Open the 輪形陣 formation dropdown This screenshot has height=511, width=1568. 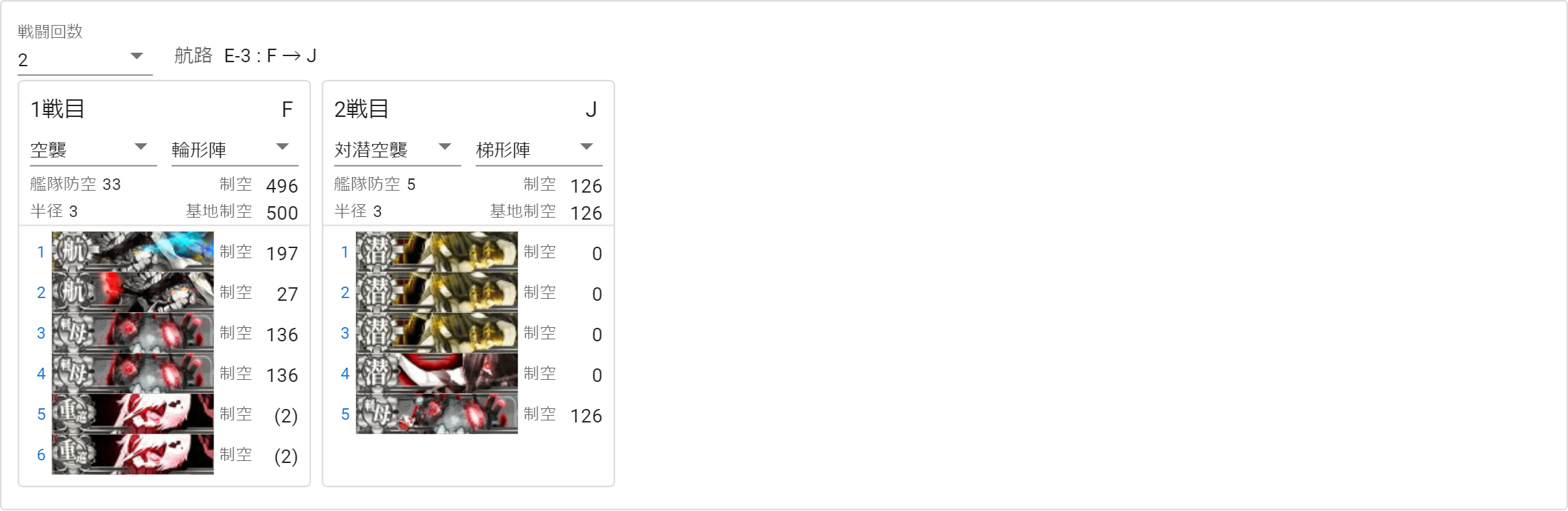click(x=235, y=149)
